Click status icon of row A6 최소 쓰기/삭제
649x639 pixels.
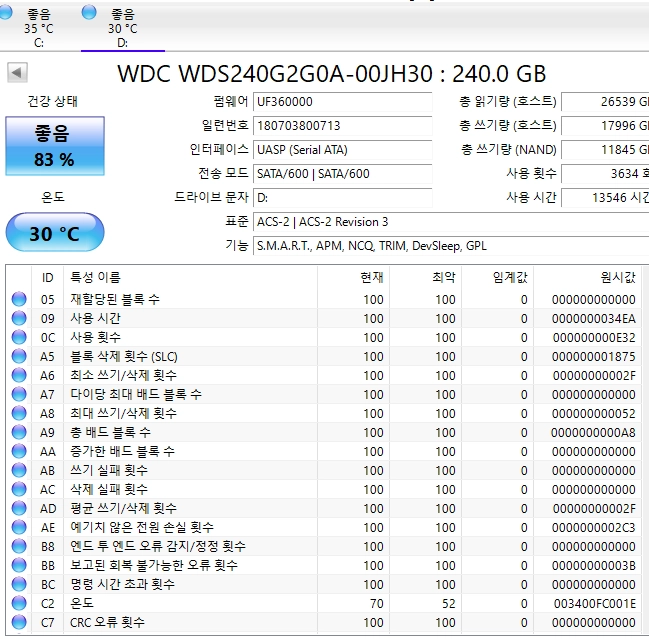pyautogui.click(x=19, y=375)
